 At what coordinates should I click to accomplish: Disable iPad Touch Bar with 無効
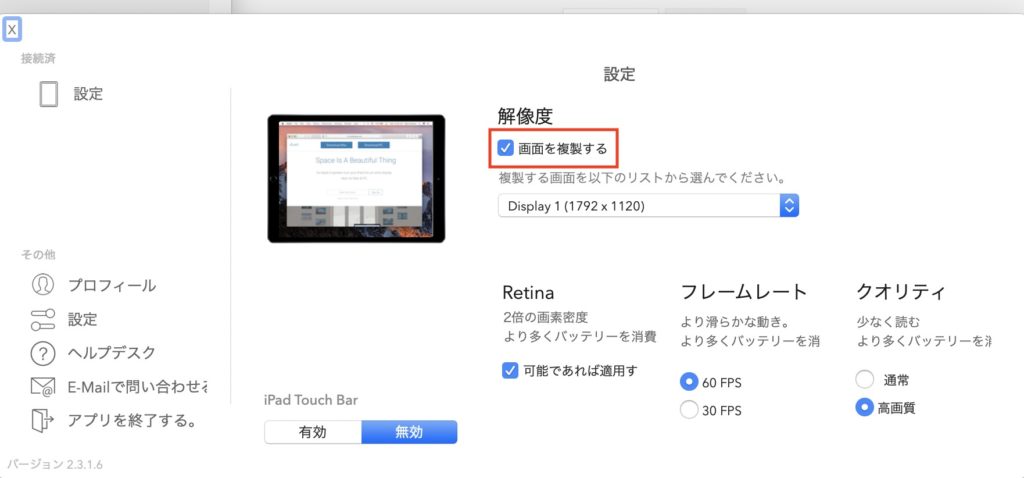409,432
